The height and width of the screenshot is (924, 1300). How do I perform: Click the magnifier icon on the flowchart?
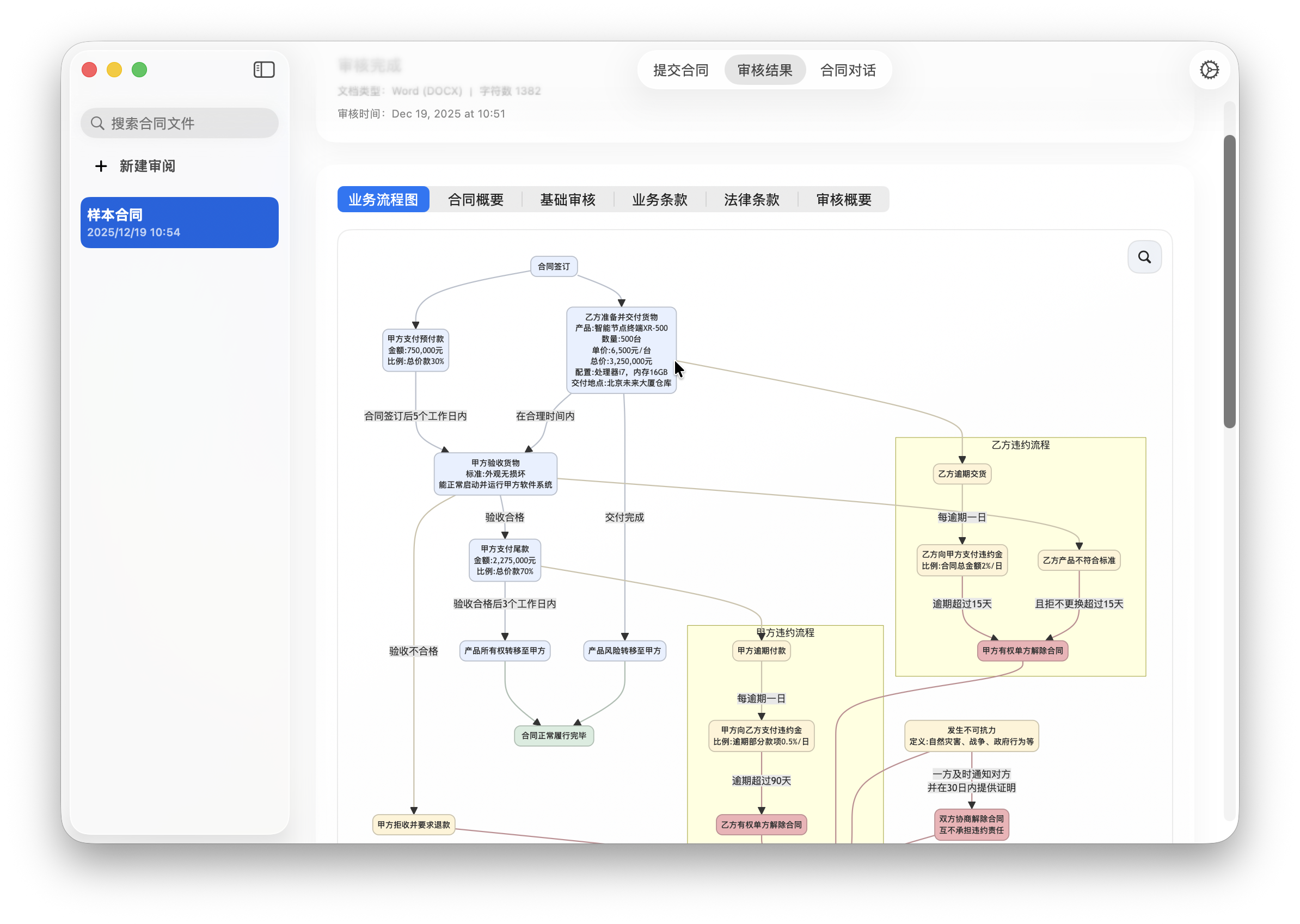(x=1145, y=257)
